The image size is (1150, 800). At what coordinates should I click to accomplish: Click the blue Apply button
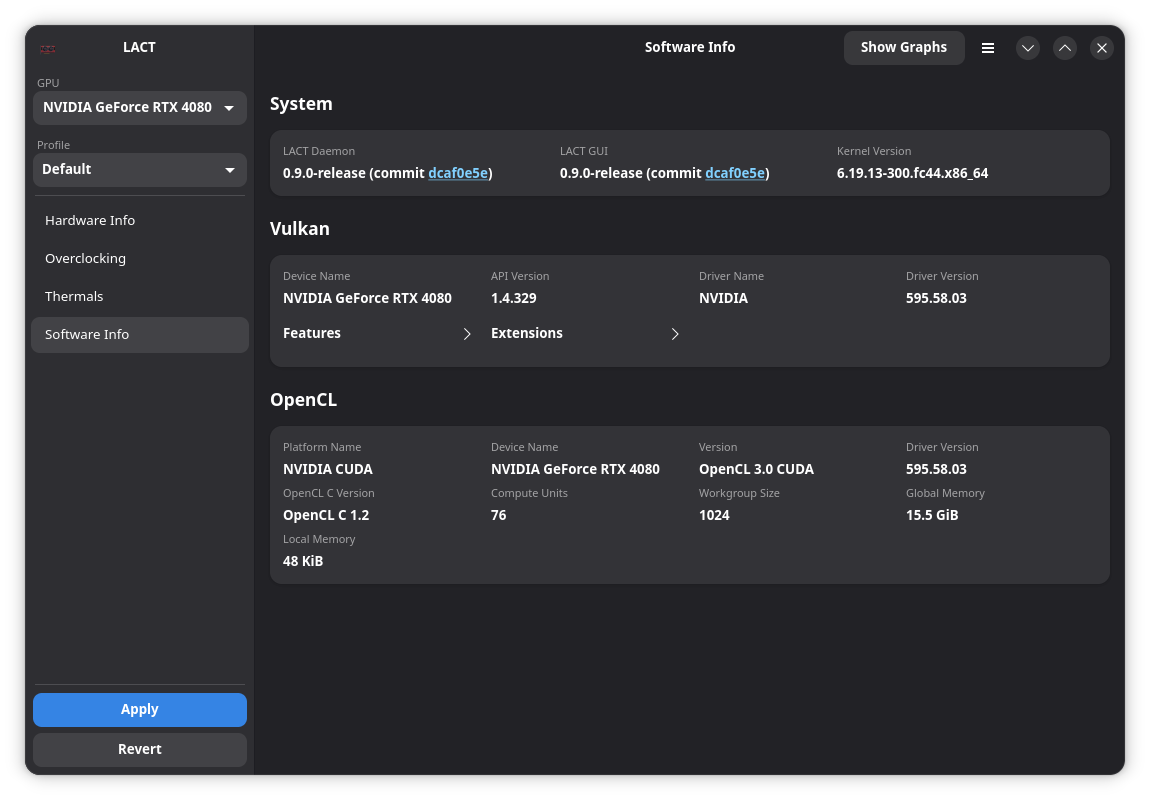pyautogui.click(x=140, y=709)
